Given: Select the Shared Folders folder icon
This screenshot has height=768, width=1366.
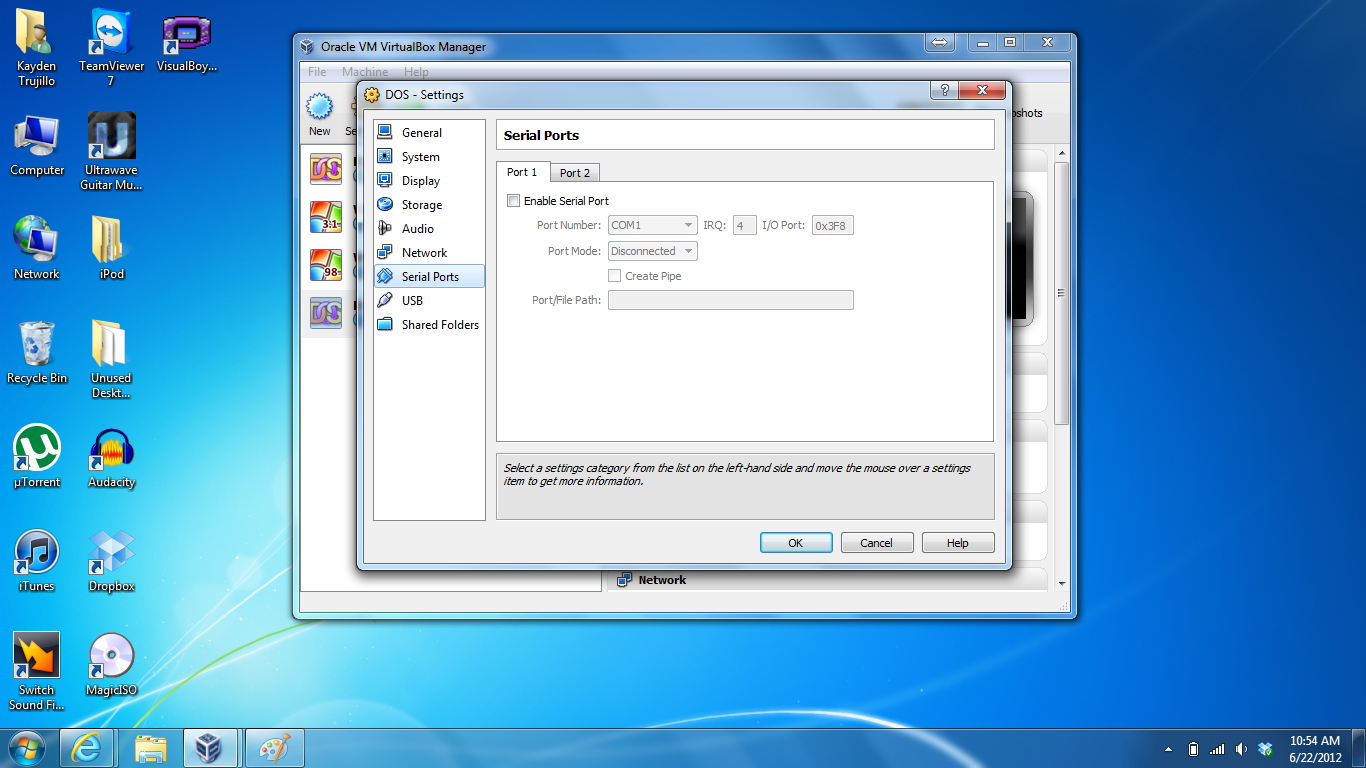Looking at the screenshot, I should [384, 324].
